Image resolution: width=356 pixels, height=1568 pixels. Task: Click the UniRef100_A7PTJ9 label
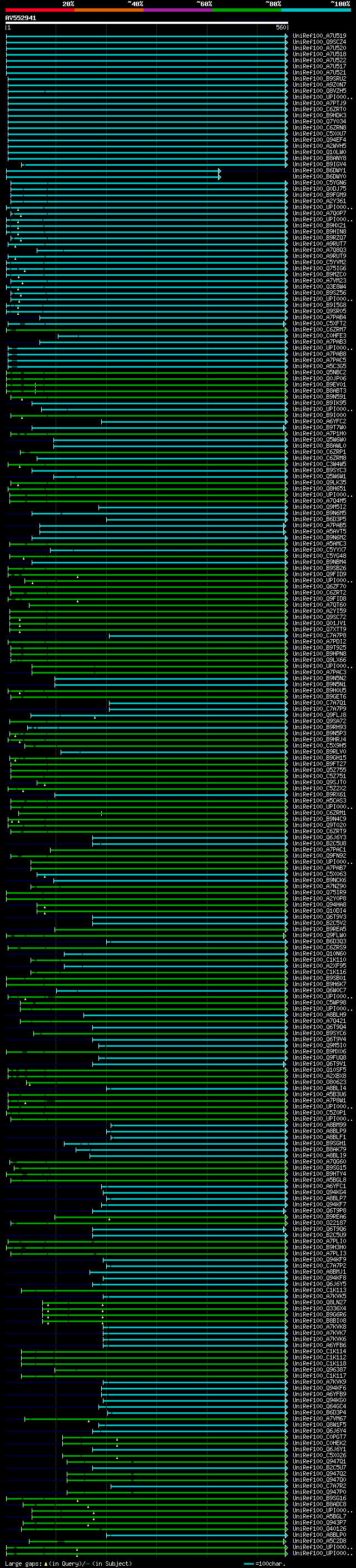(319, 103)
